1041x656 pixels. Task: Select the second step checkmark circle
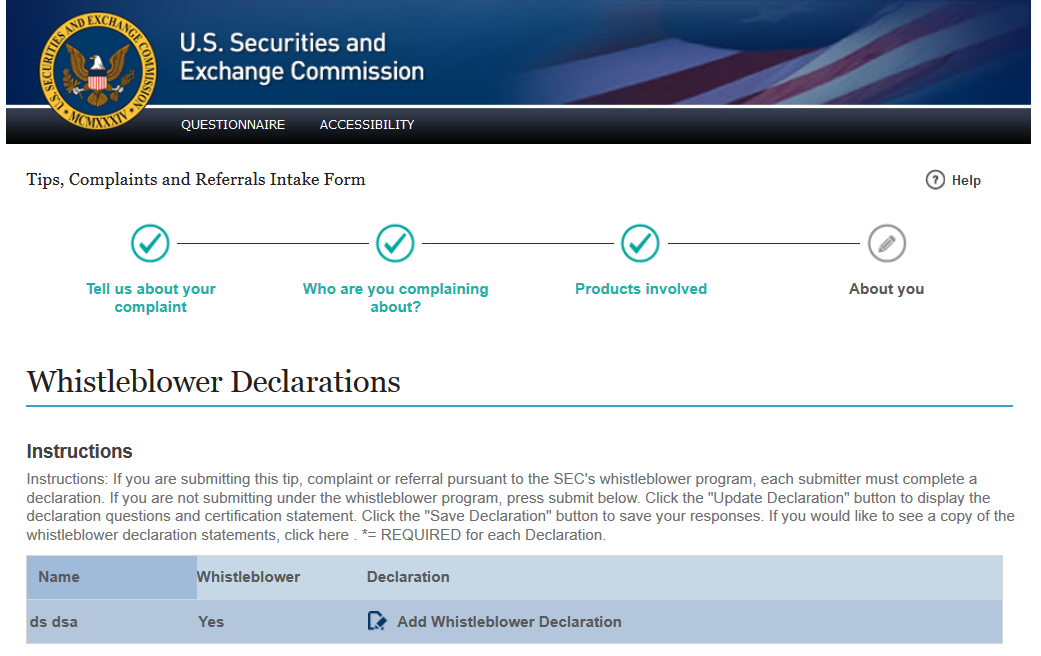click(395, 243)
